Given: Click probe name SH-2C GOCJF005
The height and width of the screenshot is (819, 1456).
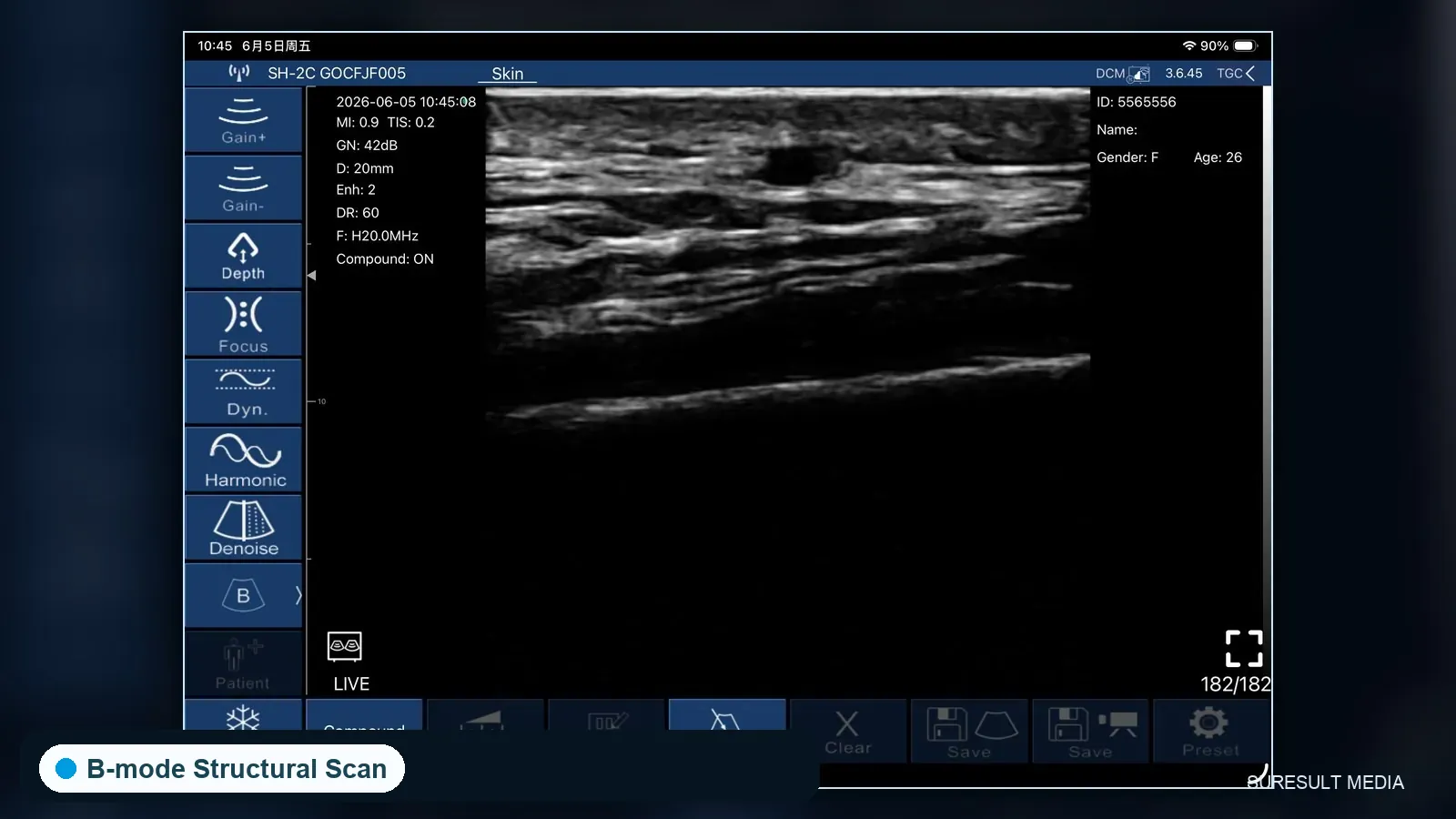Looking at the screenshot, I should 337,74.
